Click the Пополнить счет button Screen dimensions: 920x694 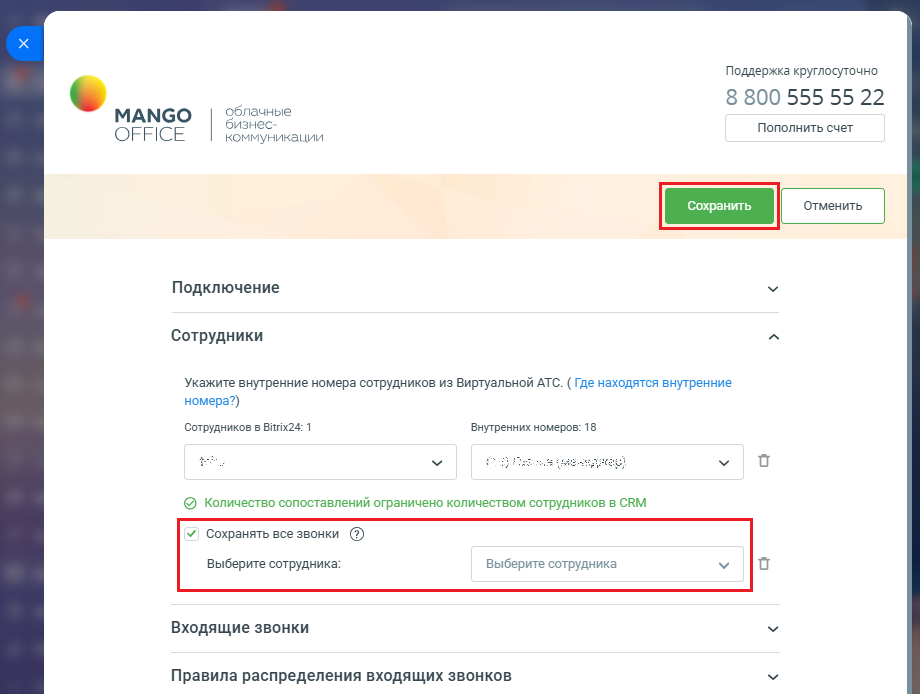pos(804,128)
